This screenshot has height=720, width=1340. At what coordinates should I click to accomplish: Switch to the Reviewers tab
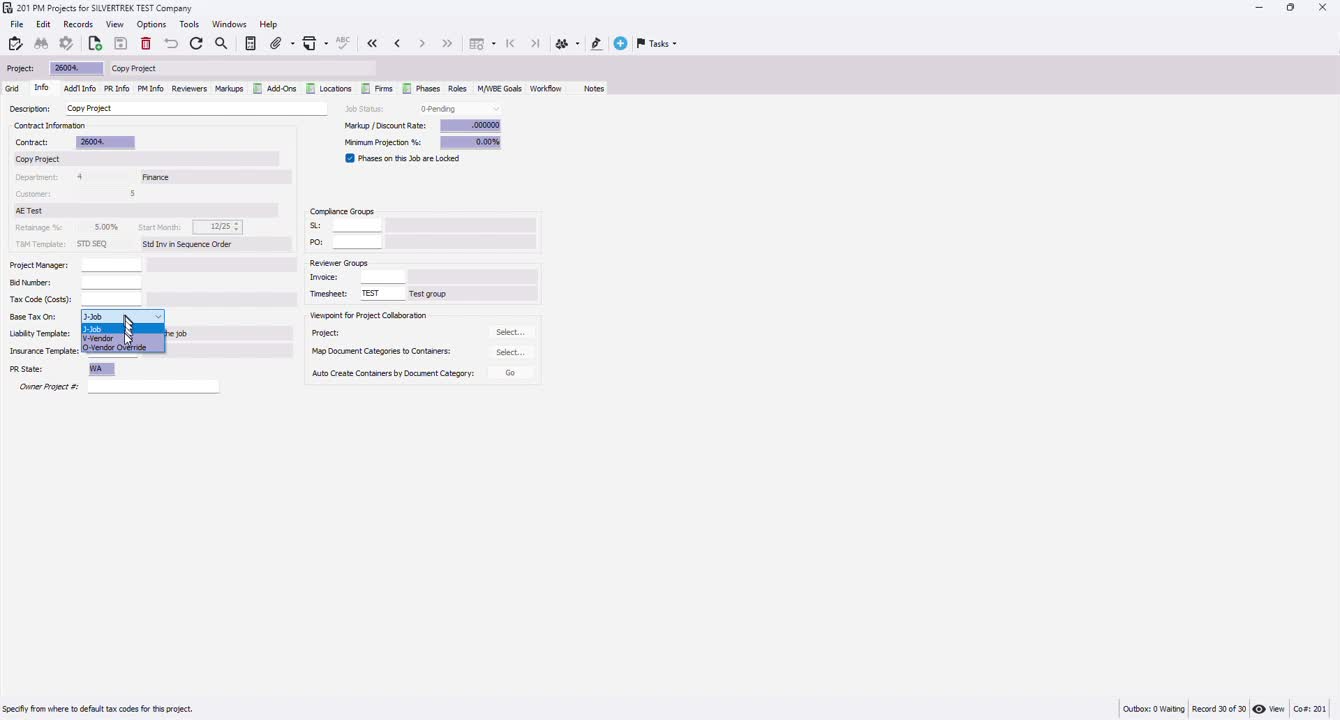pyautogui.click(x=189, y=89)
